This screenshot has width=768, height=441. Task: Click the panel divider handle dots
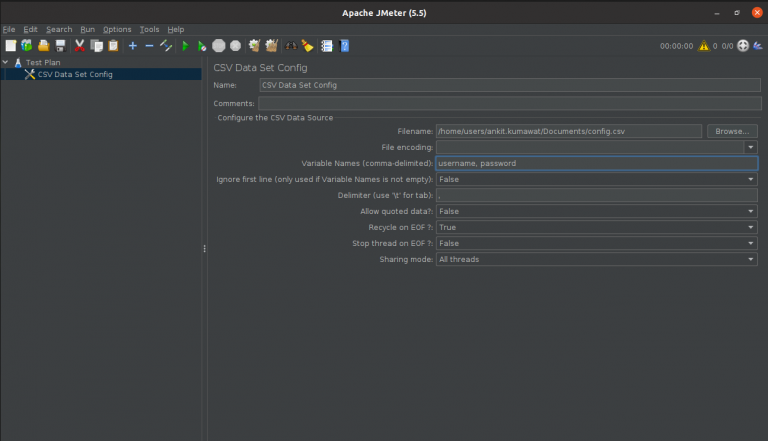pyautogui.click(x=204, y=249)
